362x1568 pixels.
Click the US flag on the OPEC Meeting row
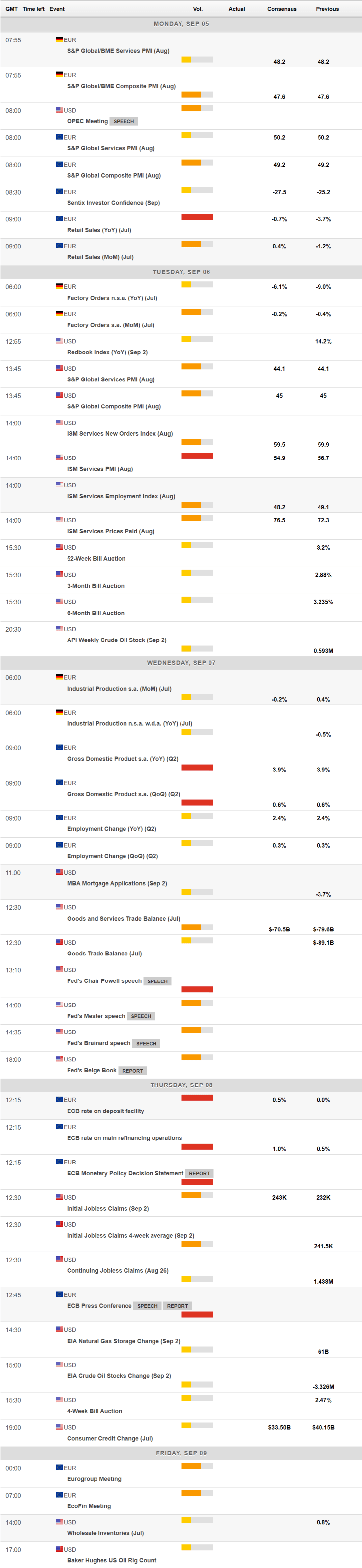pyautogui.click(x=59, y=110)
